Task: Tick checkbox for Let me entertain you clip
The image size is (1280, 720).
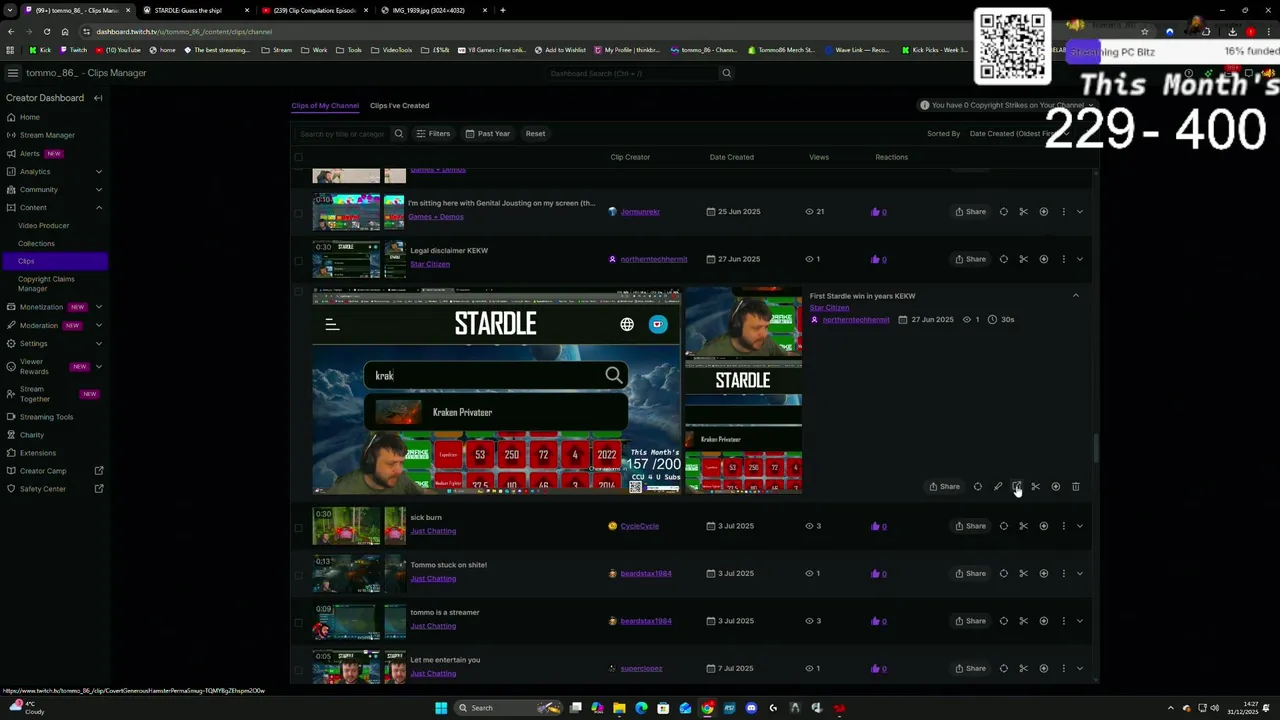Action: click(298, 668)
